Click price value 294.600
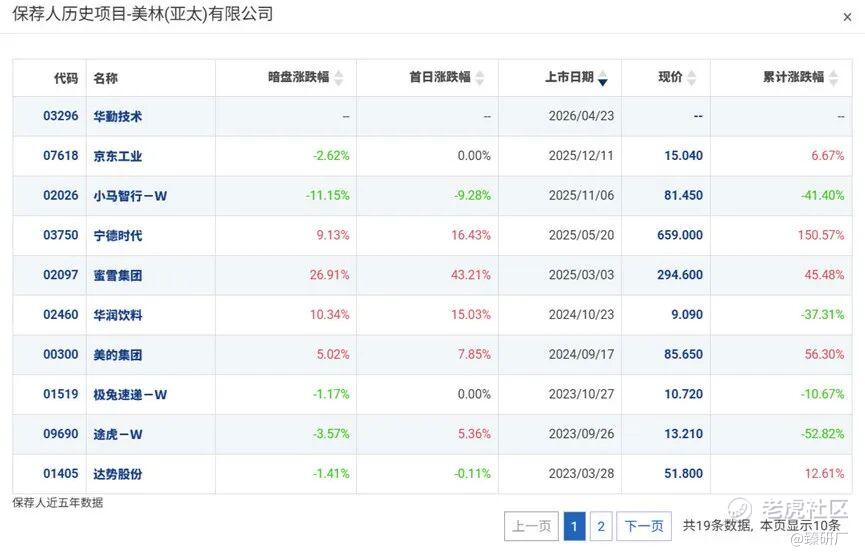The width and height of the screenshot is (865, 559). tap(680, 275)
